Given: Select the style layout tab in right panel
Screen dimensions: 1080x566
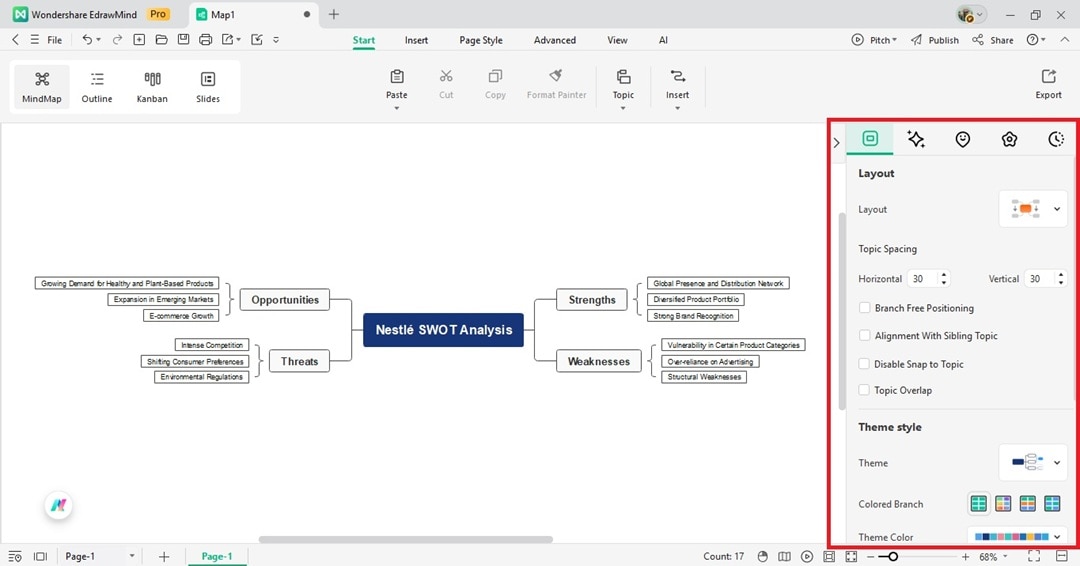Looking at the screenshot, I should (x=870, y=138).
